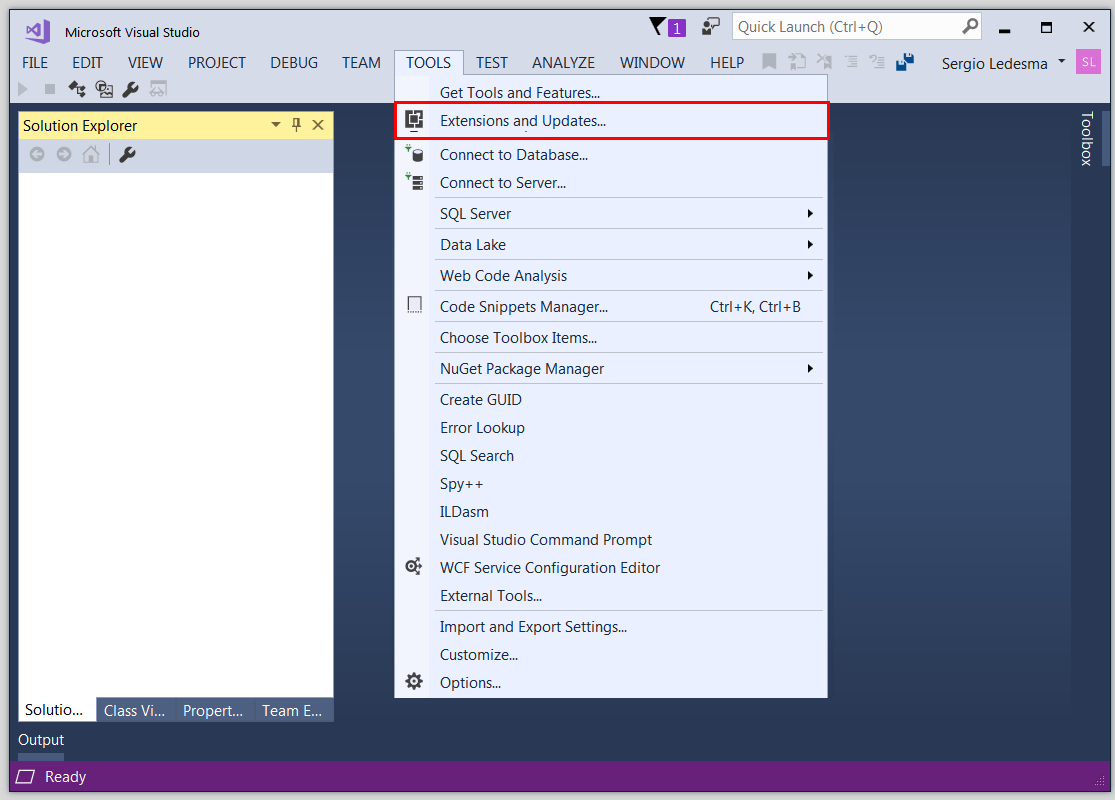Click Solution Explorer Home icon
The image size is (1115, 800).
click(x=91, y=154)
